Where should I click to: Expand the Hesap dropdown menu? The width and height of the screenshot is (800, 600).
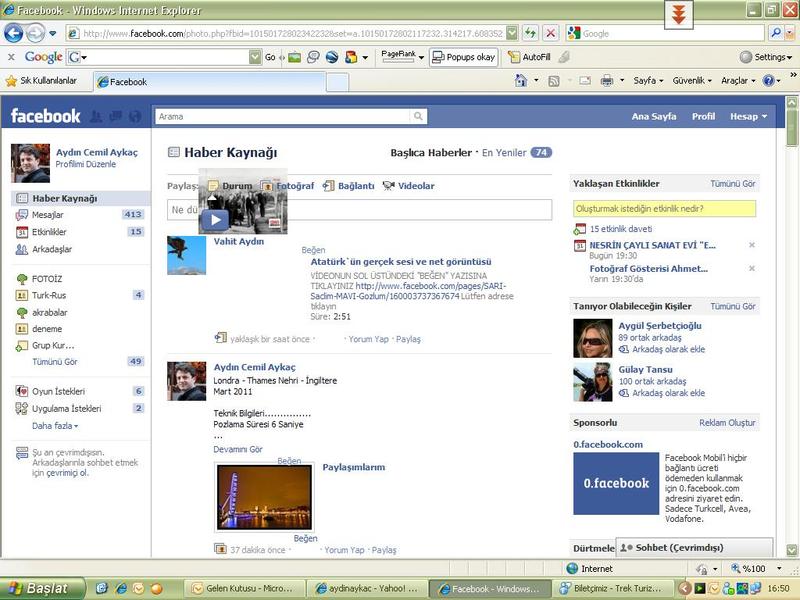748,116
